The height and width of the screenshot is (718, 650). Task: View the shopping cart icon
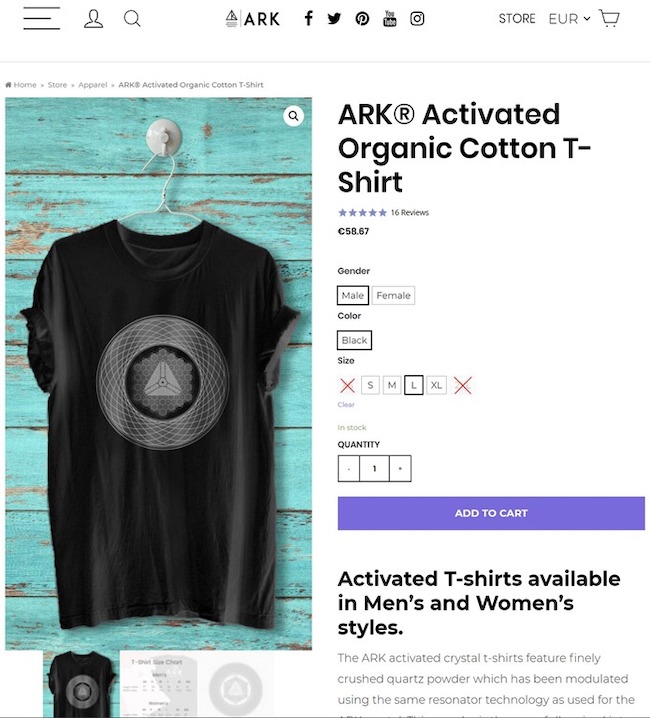tap(609, 18)
